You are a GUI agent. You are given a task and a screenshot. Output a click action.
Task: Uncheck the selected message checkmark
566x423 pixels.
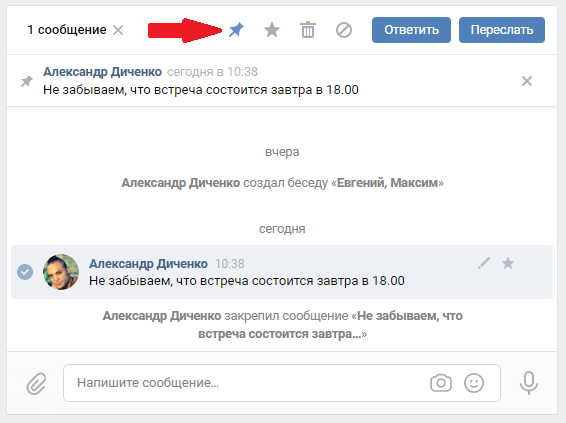(25, 272)
